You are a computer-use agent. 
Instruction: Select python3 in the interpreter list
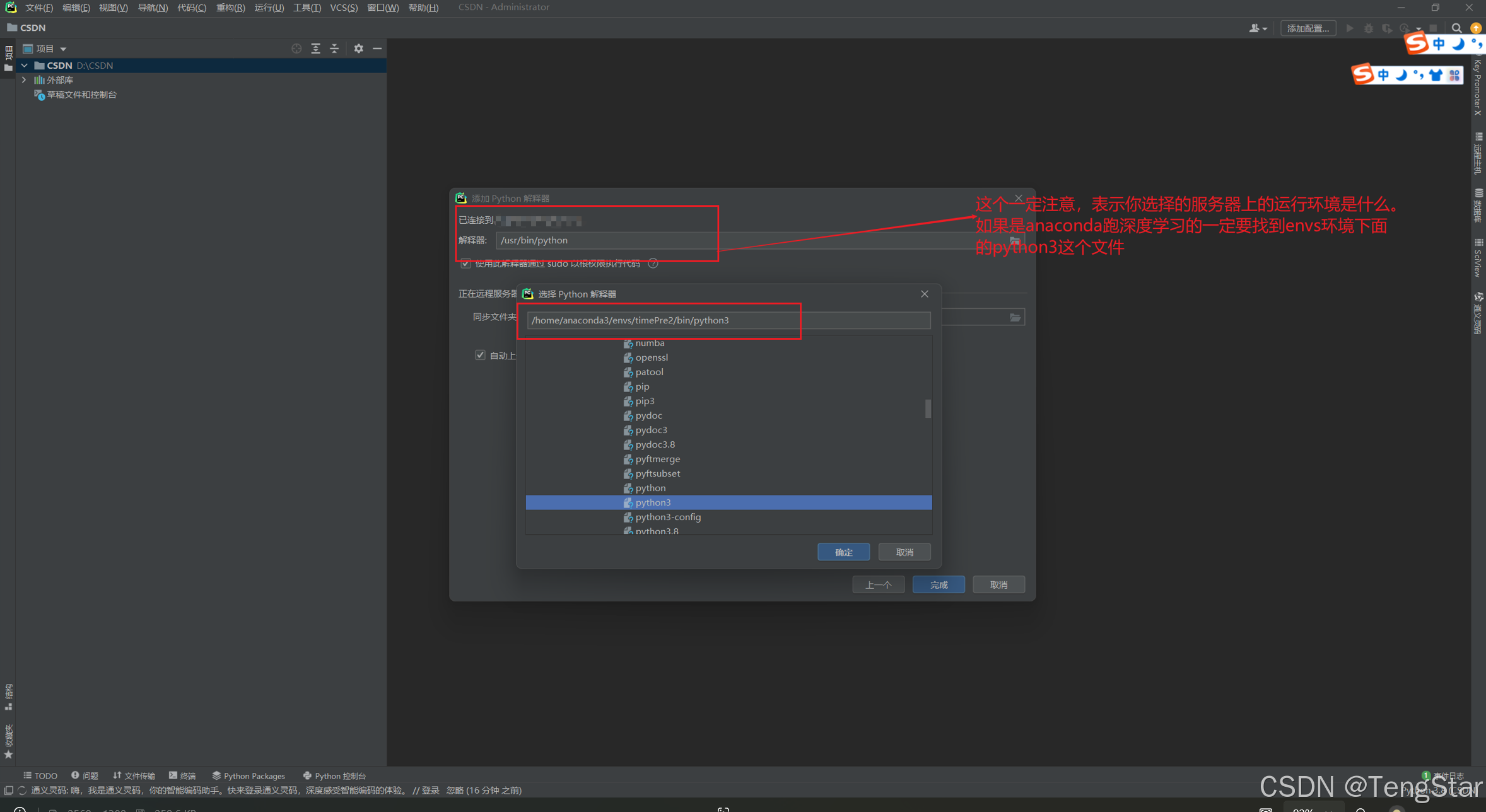(653, 502)
